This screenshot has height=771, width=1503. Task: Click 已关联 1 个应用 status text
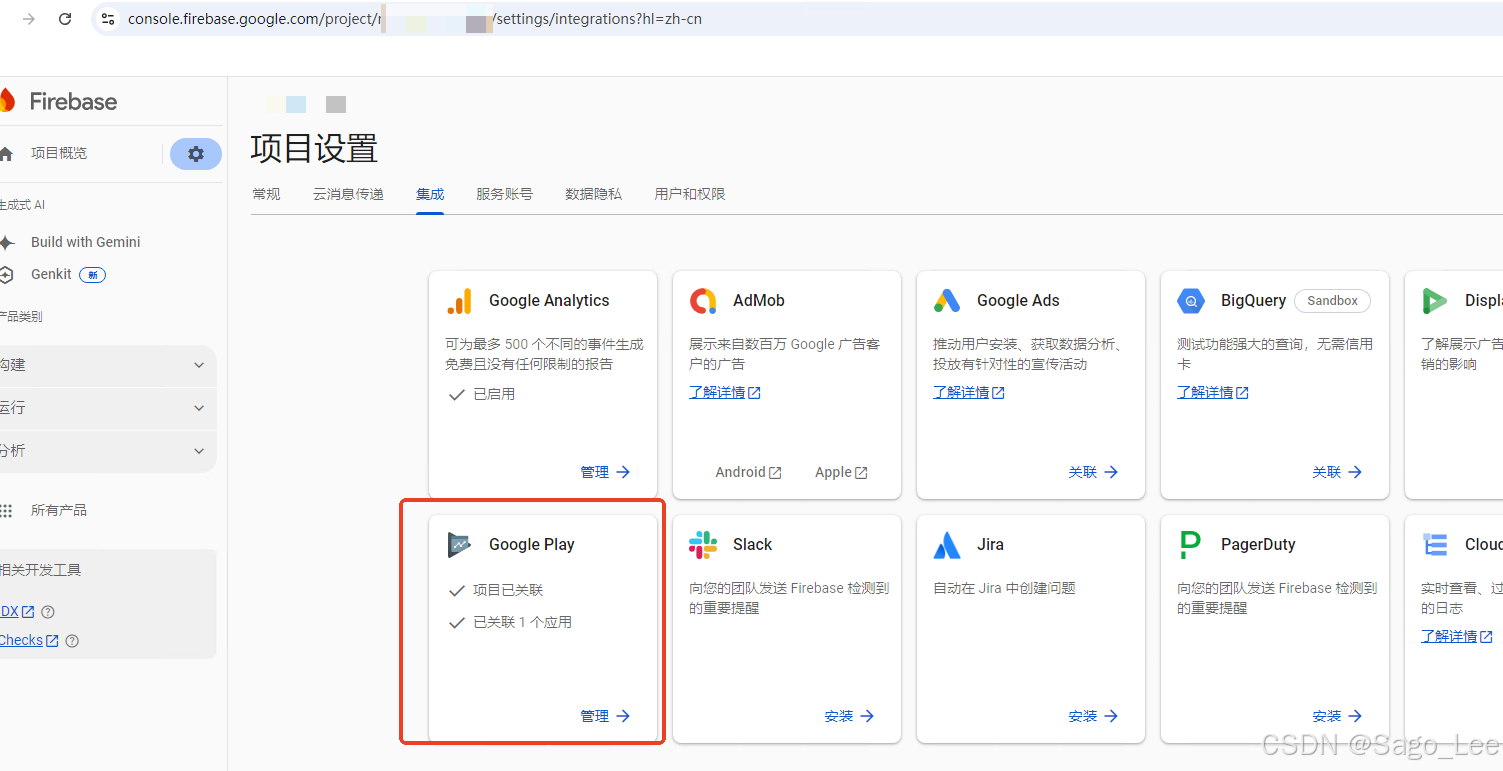[522, 623]
